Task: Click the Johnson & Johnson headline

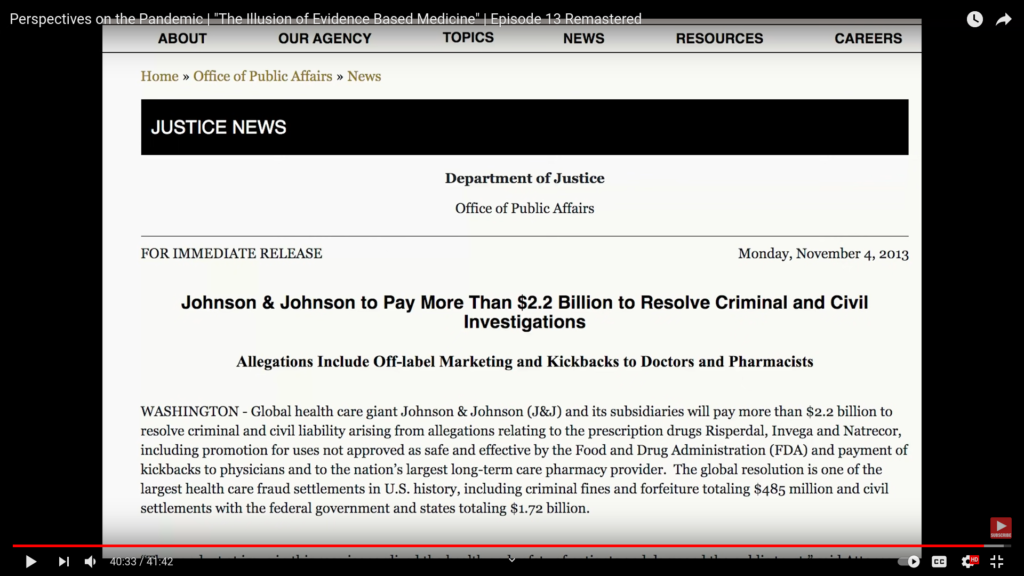Action: click(524, 312)
